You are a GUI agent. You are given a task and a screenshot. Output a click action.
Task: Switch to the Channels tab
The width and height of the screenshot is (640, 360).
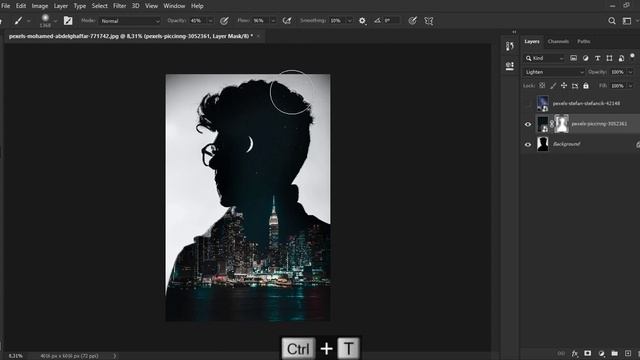558,41
